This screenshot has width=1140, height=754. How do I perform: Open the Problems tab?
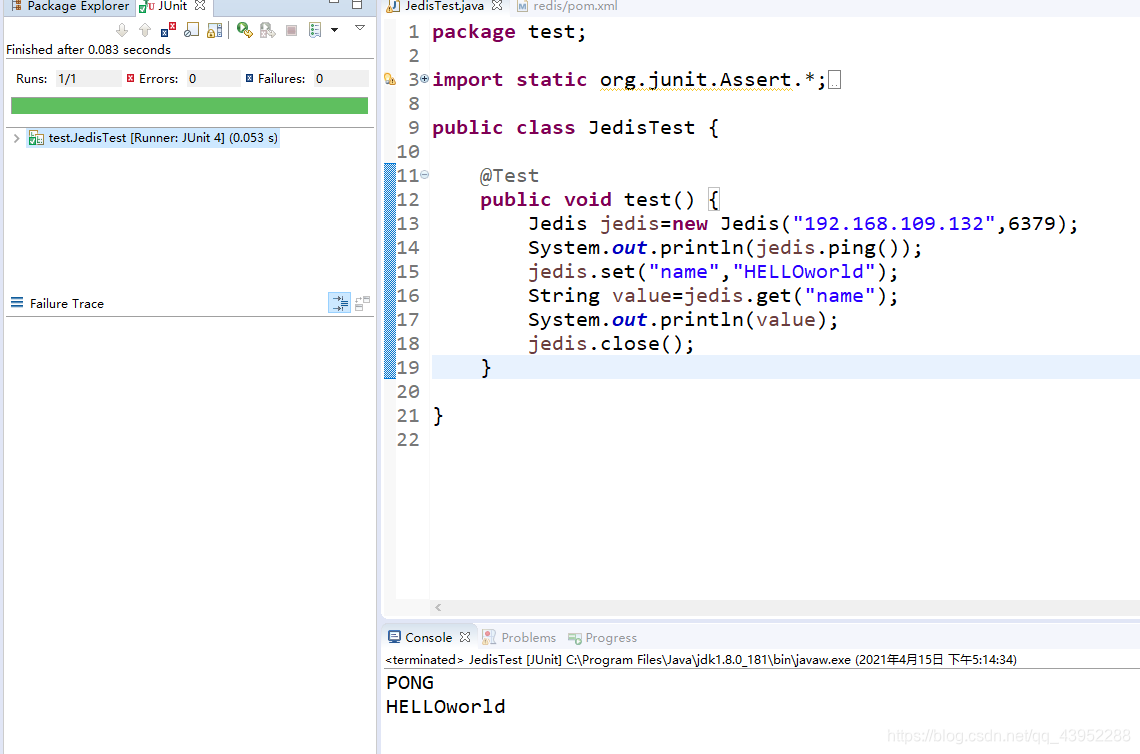click(519, 638)
